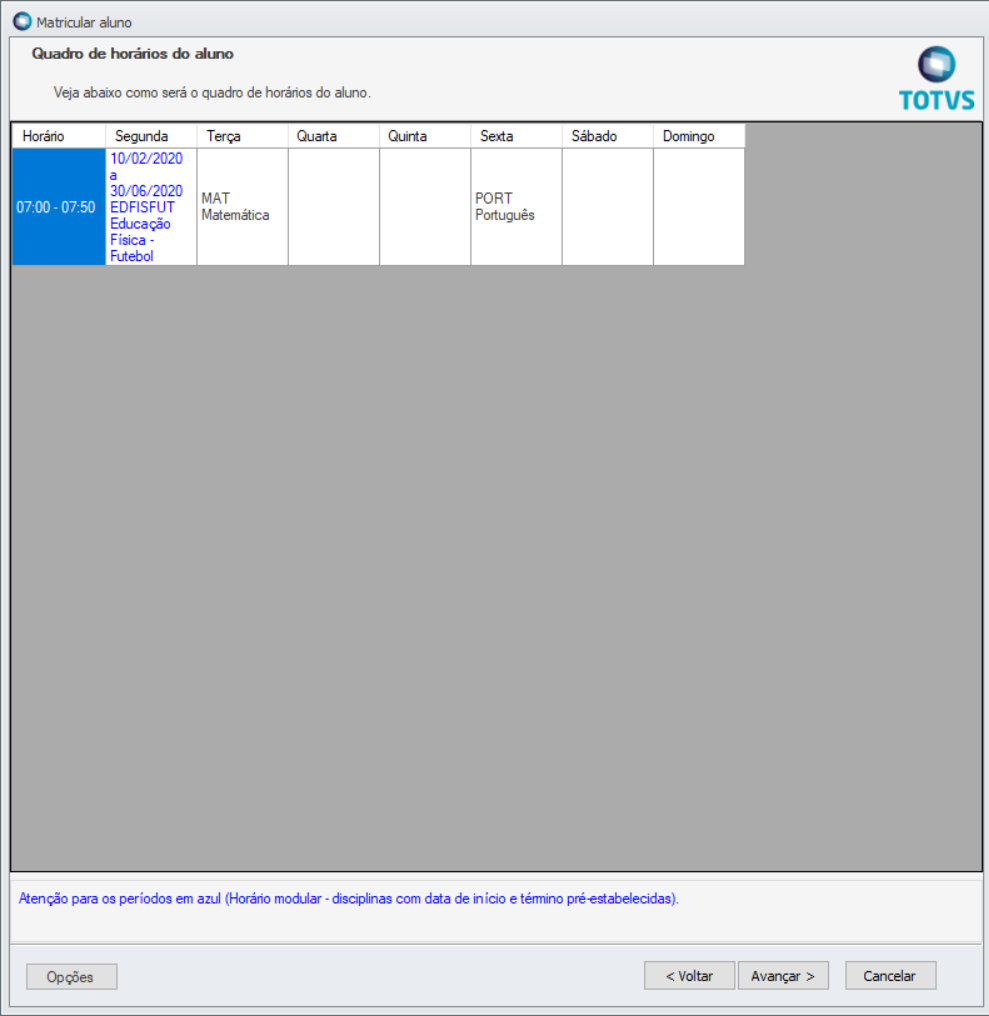Open the Opções button
989x1016 pixels.
(71, 976)
